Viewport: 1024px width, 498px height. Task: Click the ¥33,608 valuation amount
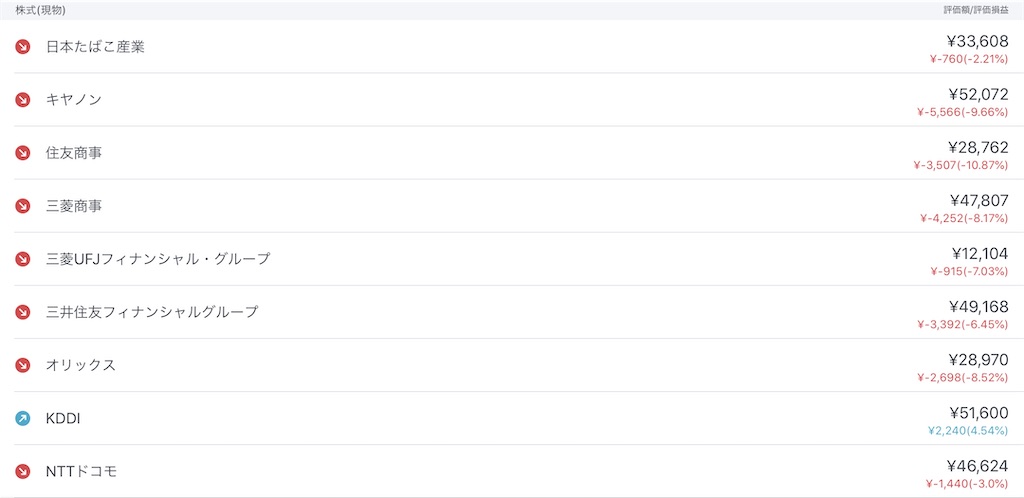[978, 41]
